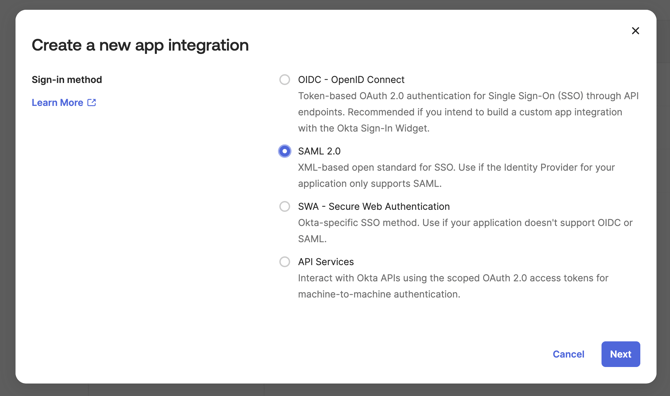
Task: Choose the SWA - Secure Web Authentication radio
Action: pos(285,207)
